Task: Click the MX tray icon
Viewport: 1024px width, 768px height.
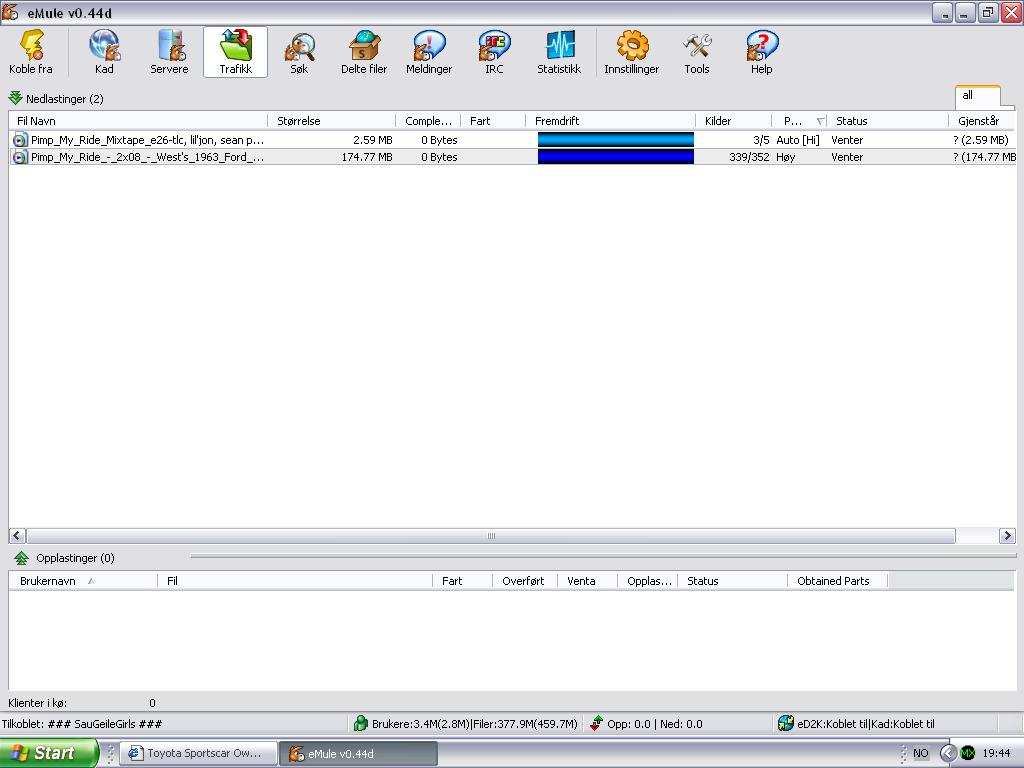Action: (968, 754)
